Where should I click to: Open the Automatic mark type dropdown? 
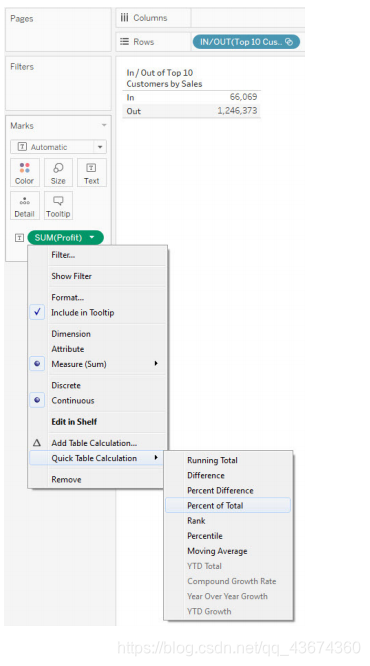(100, 147)
